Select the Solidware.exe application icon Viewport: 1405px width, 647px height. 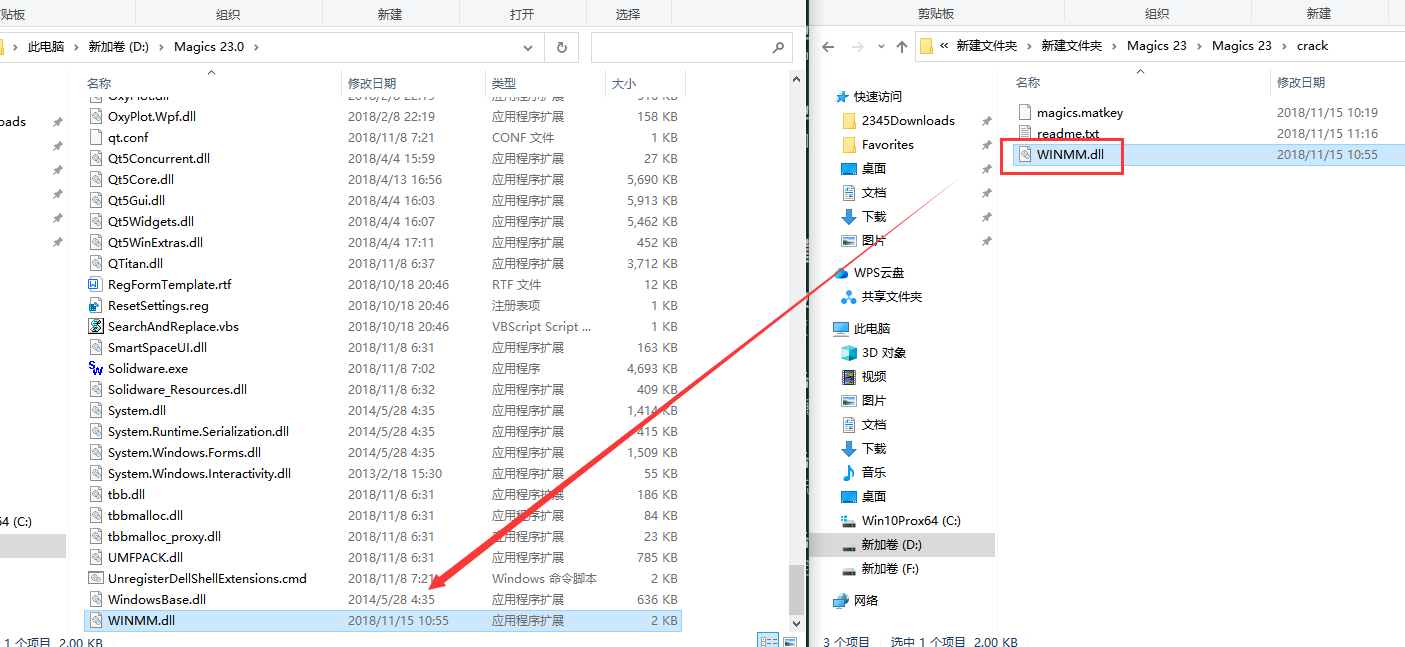(x=96, y=368)
